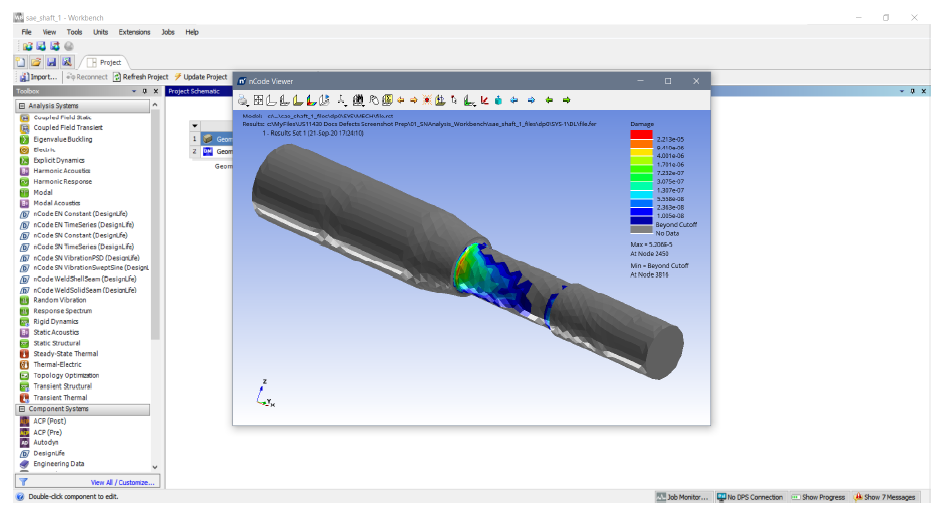This screenshot has height=516, width=941.
Task: Click the red hotspot marker icon
Action: point(427,100)
